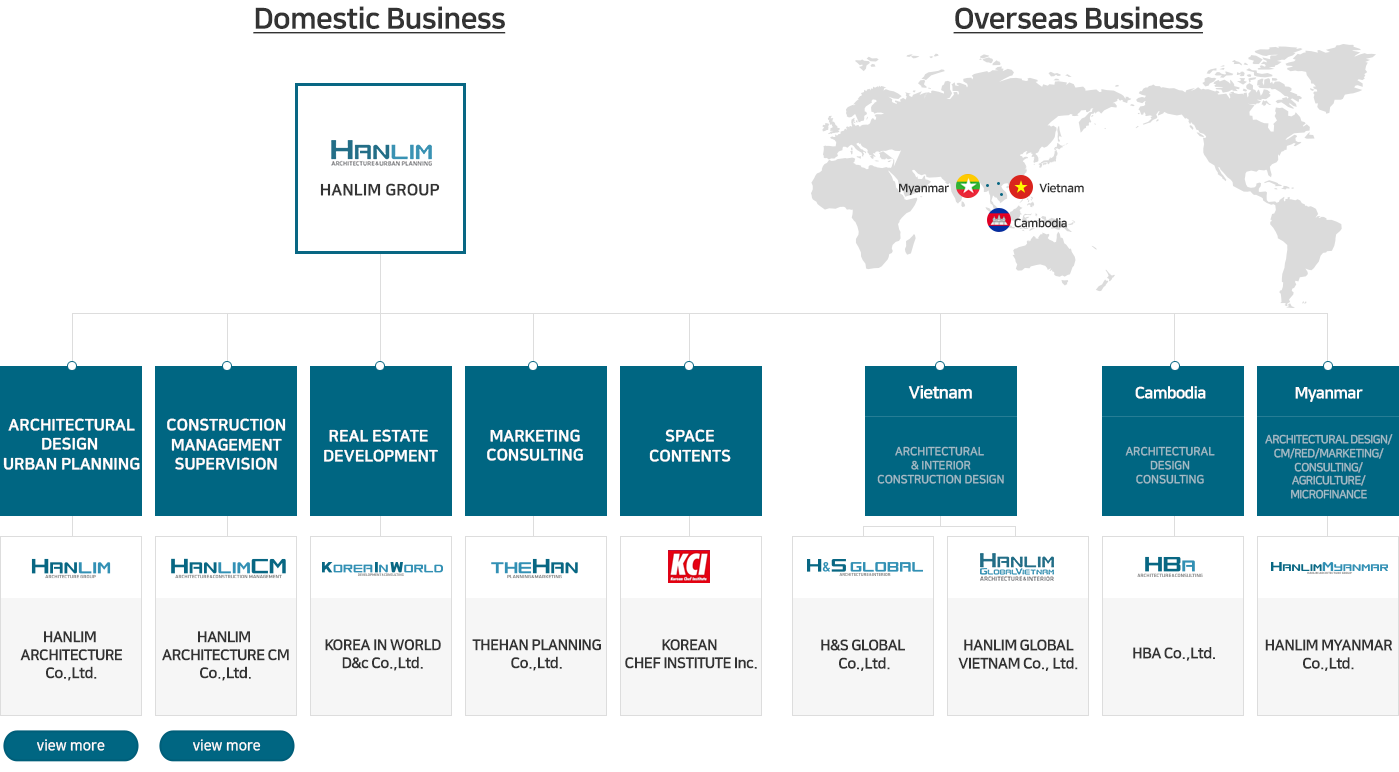This screenshot has width=1399, height=772.
Task: Click the H&S Global logo
Action: [864, 567]
